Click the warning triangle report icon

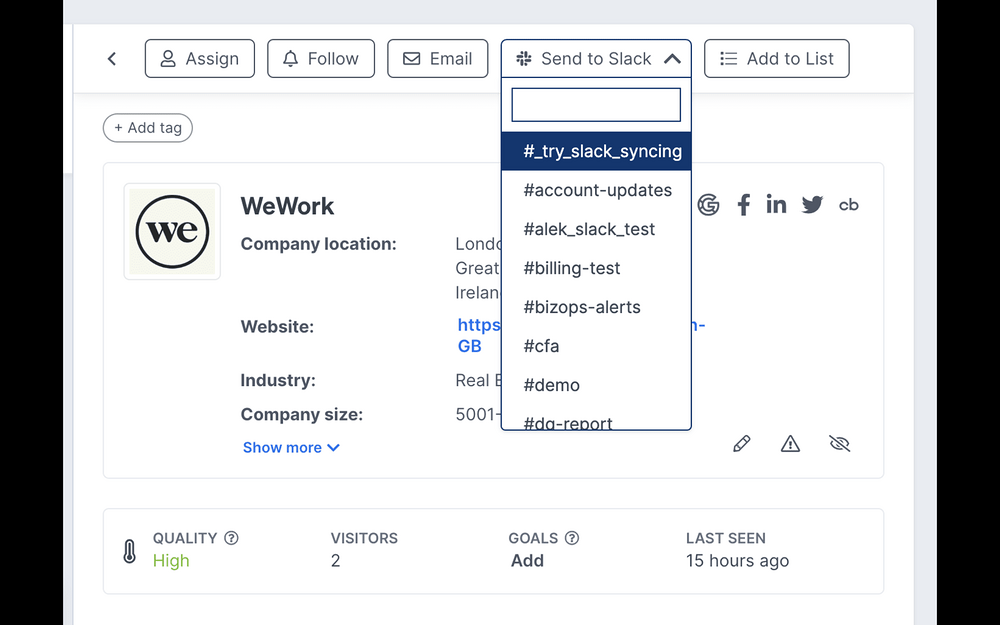coord(790,443)
